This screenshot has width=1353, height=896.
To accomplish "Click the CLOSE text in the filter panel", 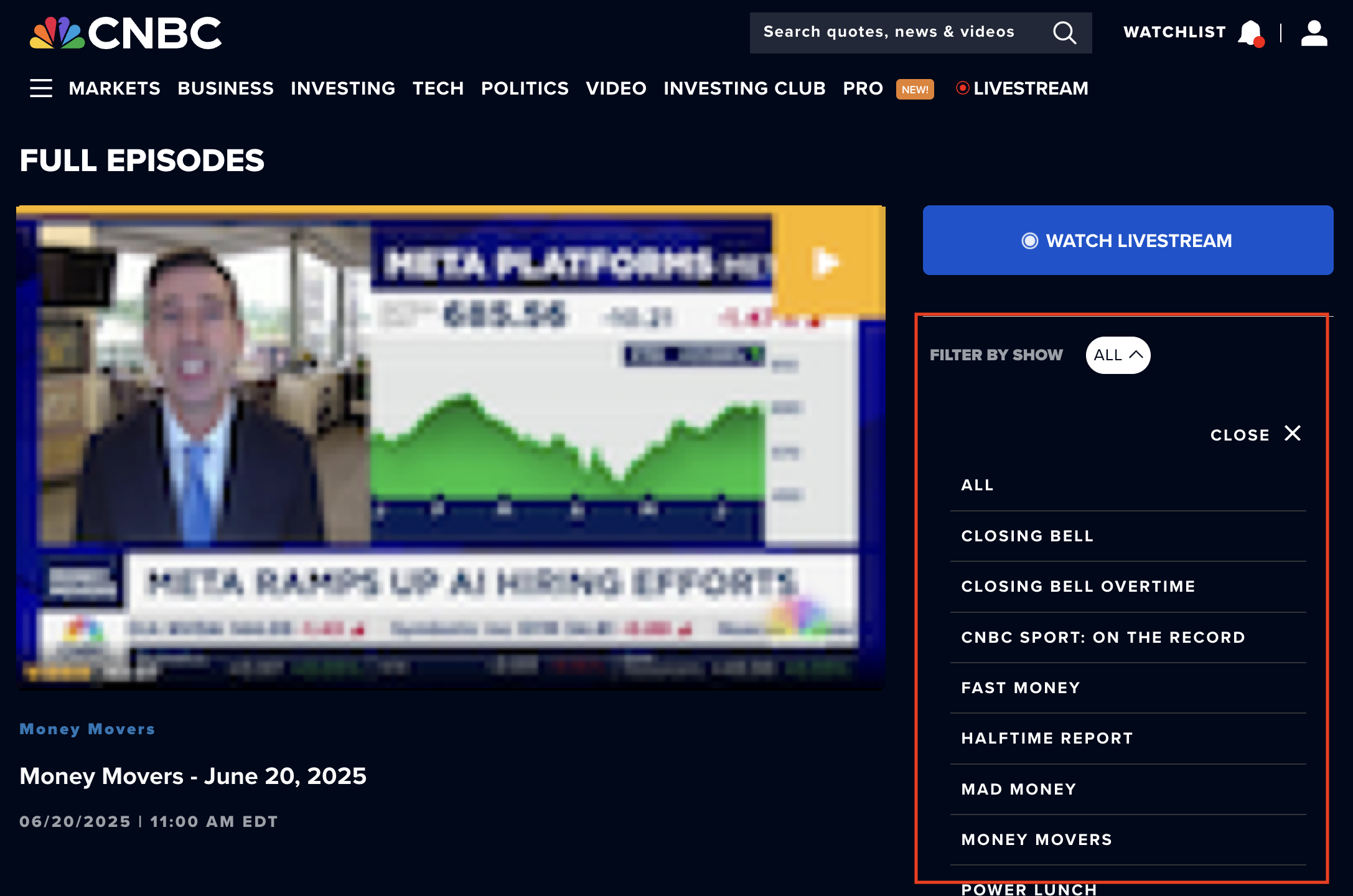I will (x=1240, y=435).
